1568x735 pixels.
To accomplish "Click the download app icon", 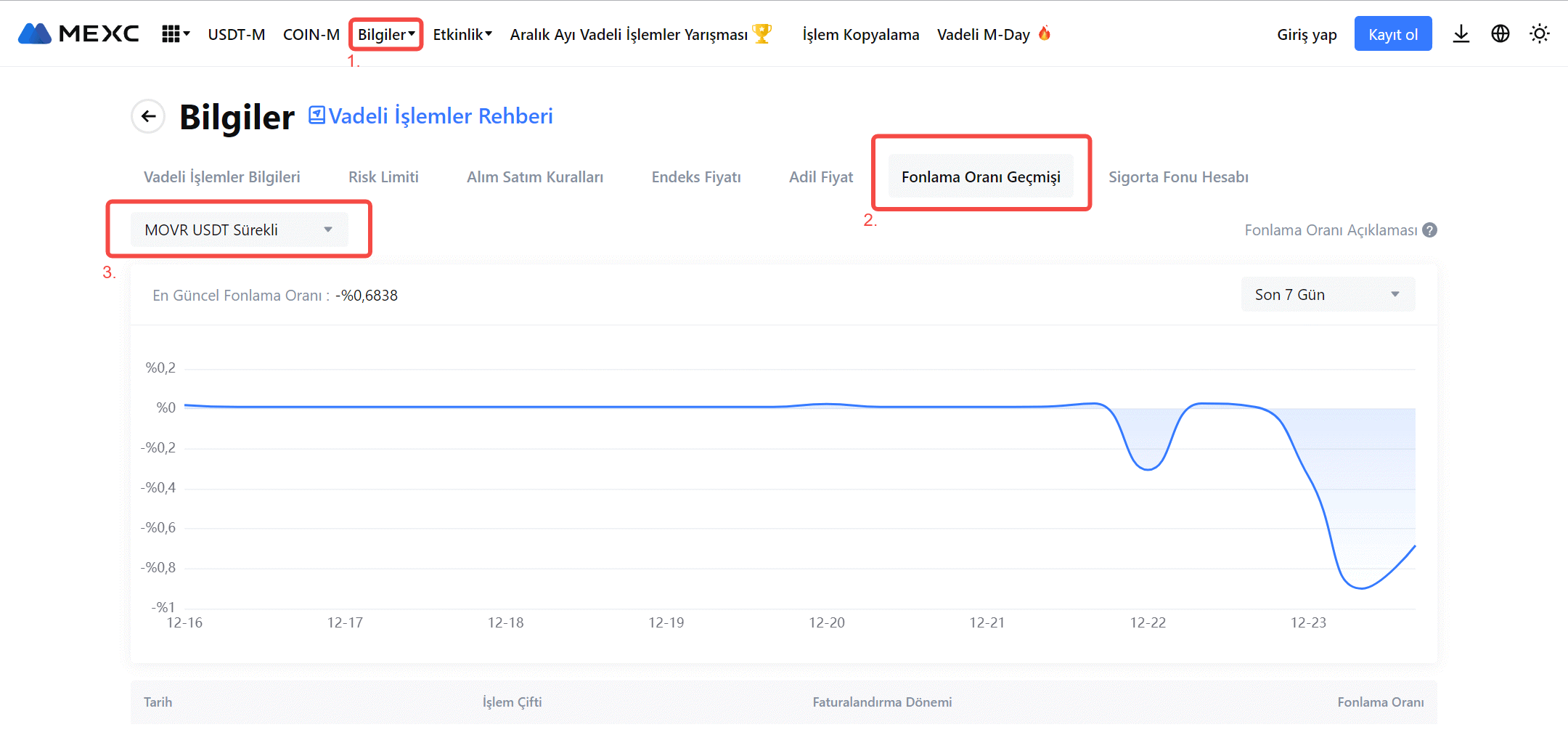I will (x=1461, y=34).
